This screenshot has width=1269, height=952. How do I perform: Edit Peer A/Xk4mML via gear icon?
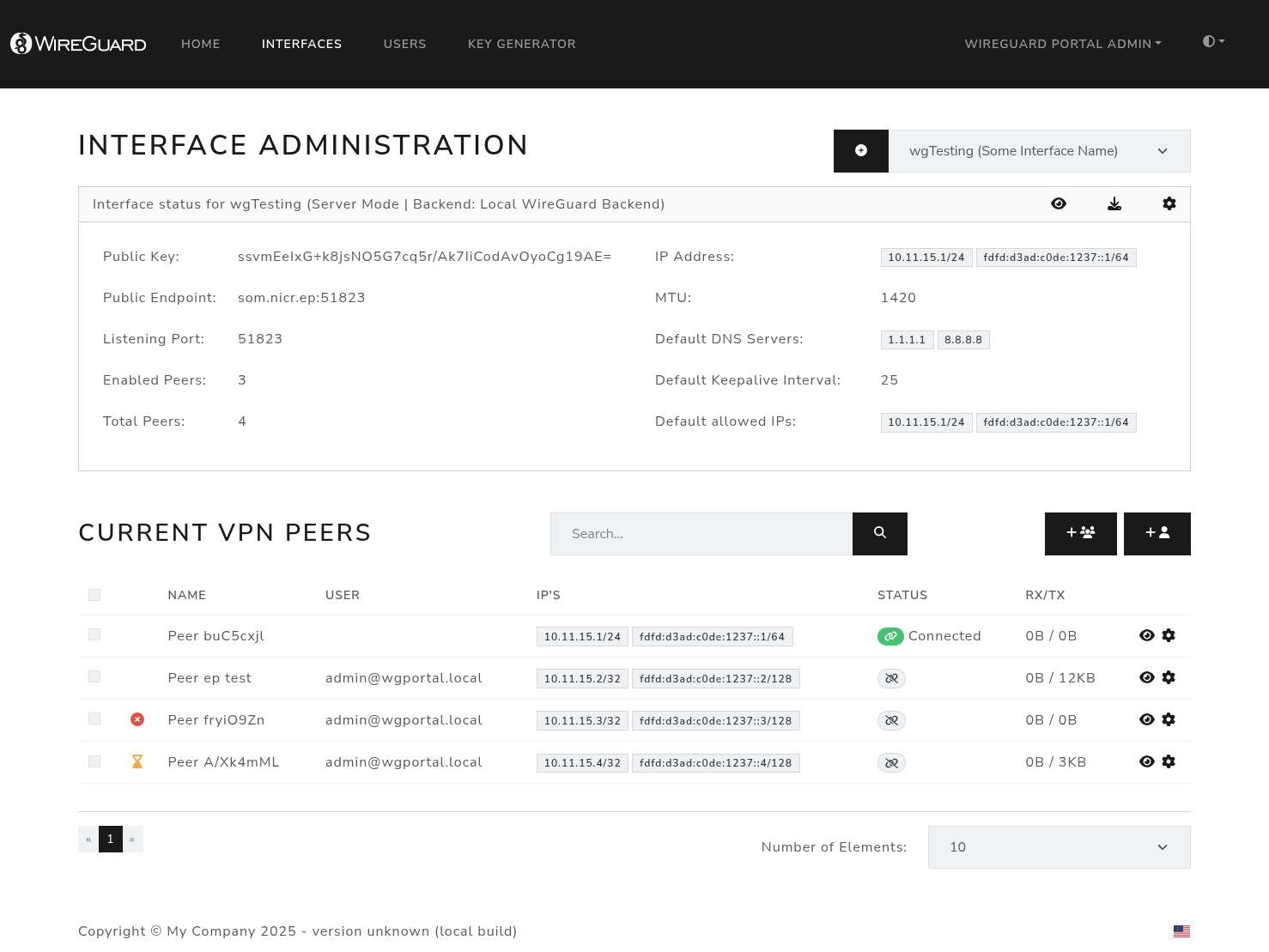1168,762
